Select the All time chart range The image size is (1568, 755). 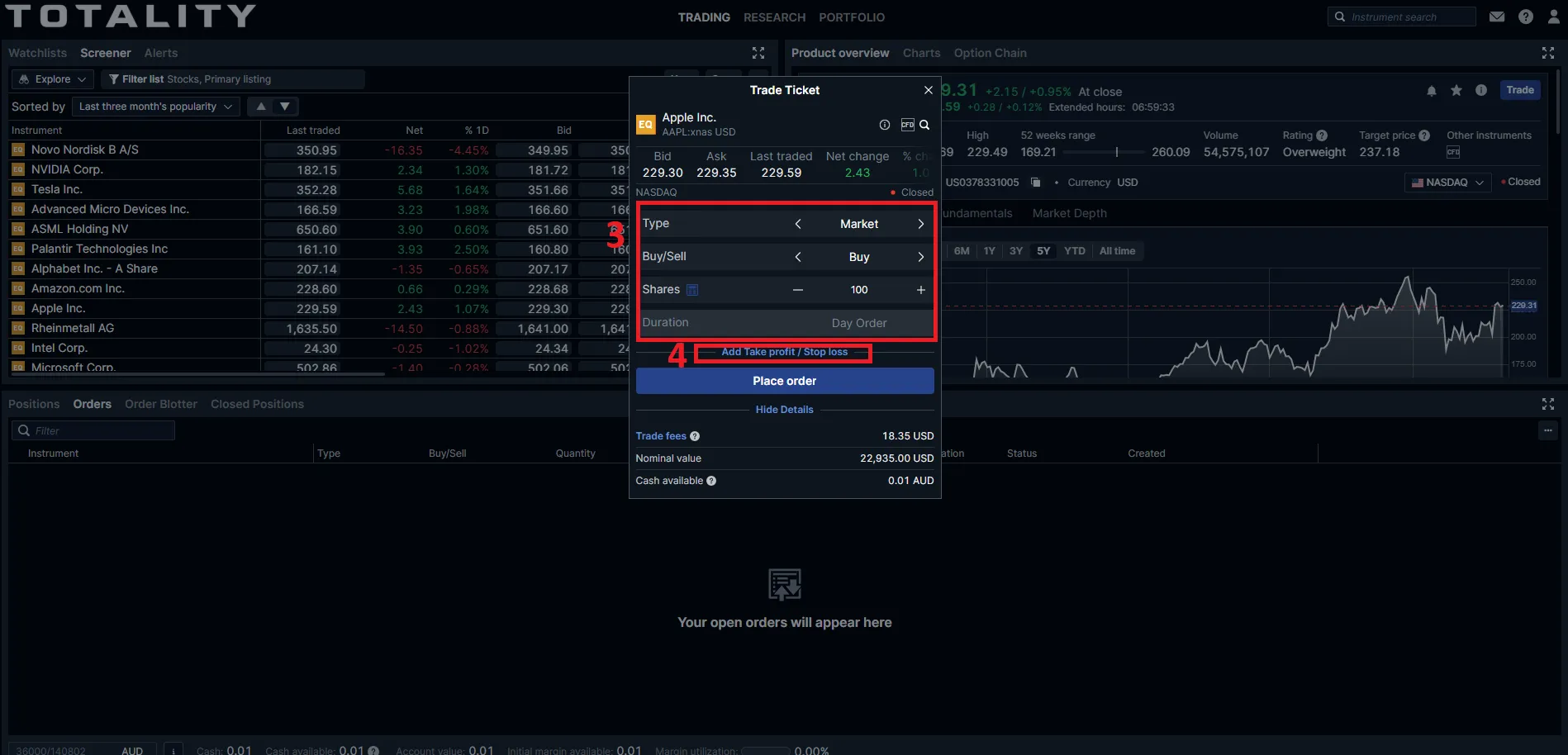(x=1117, y=251)
